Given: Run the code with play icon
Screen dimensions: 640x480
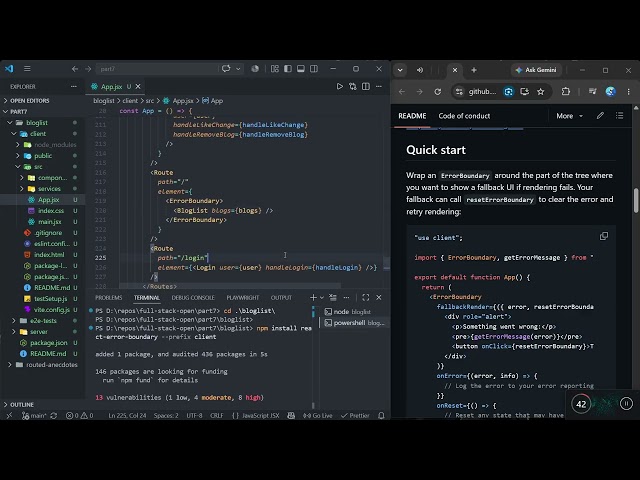Looking at the screenshot, I should (340, 87).
